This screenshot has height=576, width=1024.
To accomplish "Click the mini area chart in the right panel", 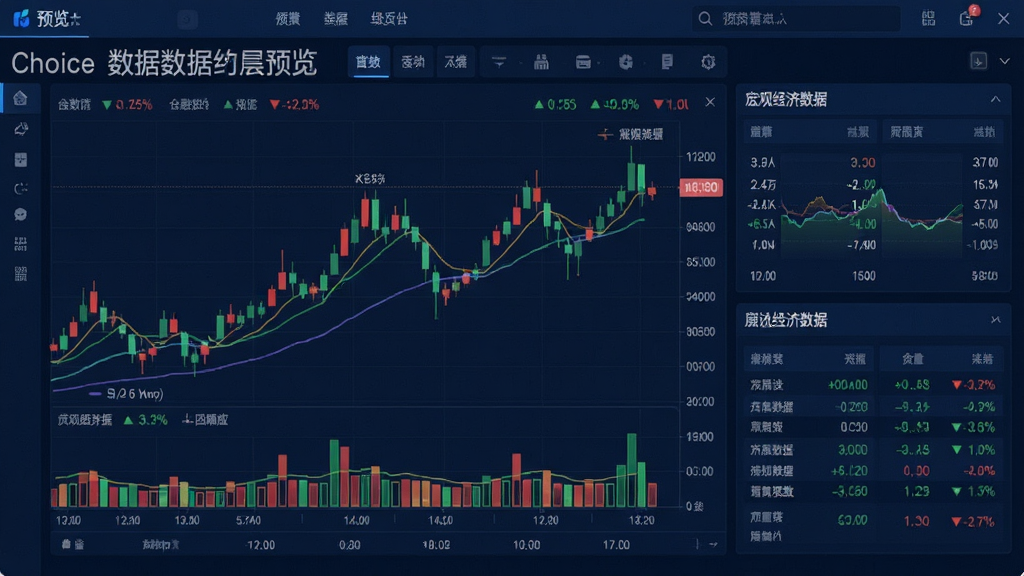I will (x=872, y=222).
